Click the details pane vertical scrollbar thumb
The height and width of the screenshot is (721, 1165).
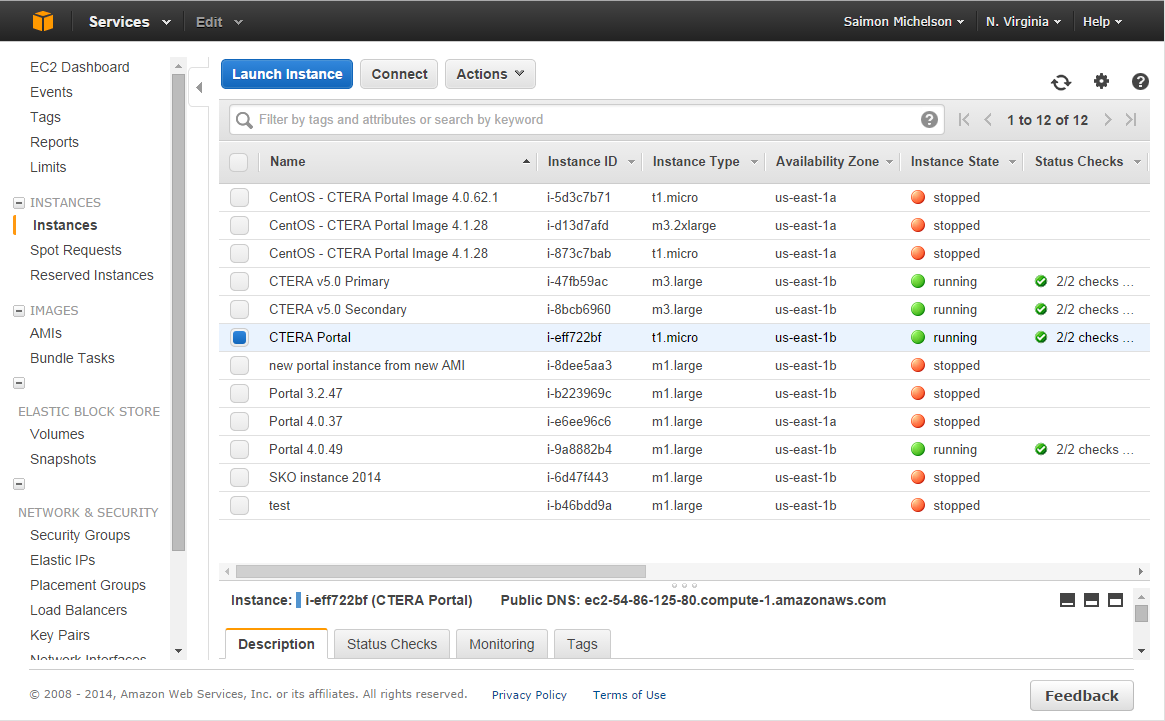[x=1141, y=614]
